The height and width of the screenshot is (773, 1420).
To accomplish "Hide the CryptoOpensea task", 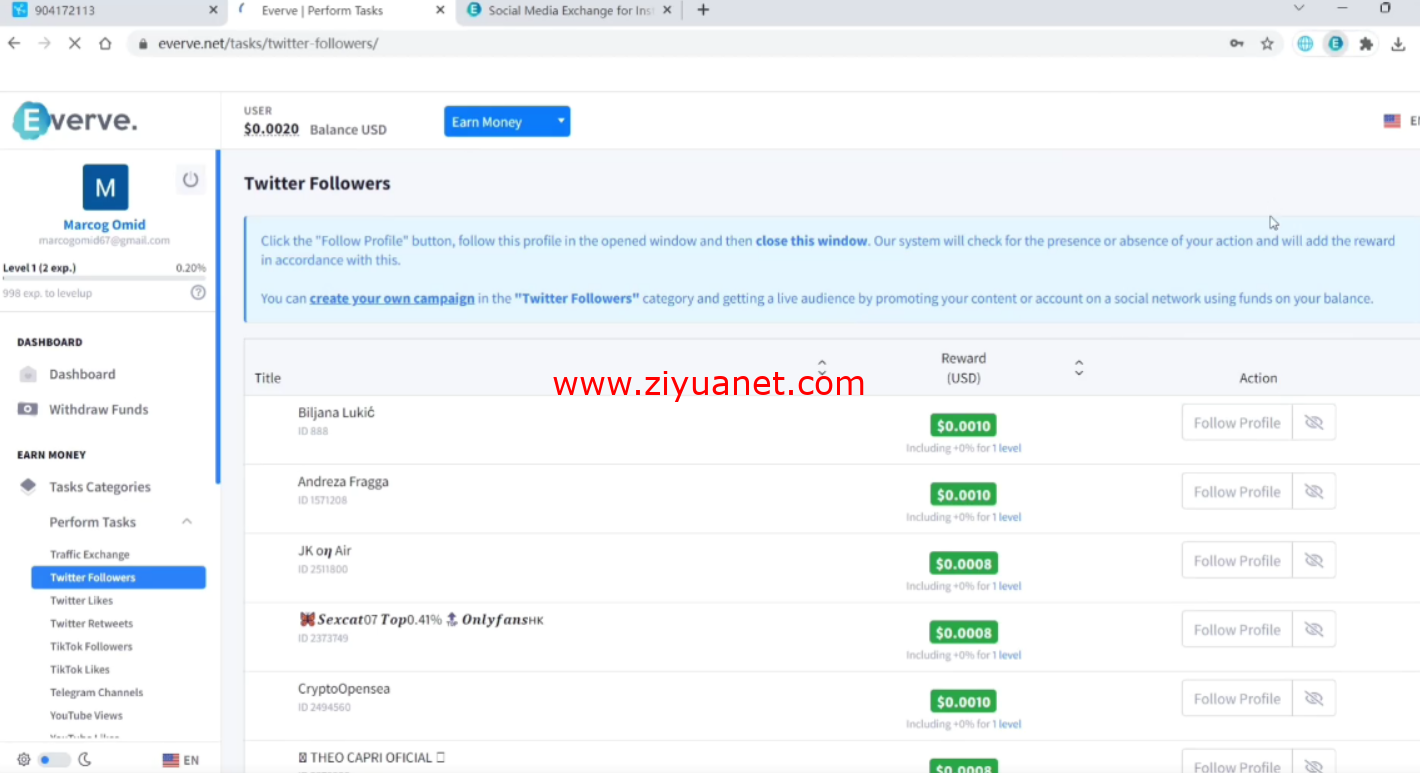I will 1314,699.
